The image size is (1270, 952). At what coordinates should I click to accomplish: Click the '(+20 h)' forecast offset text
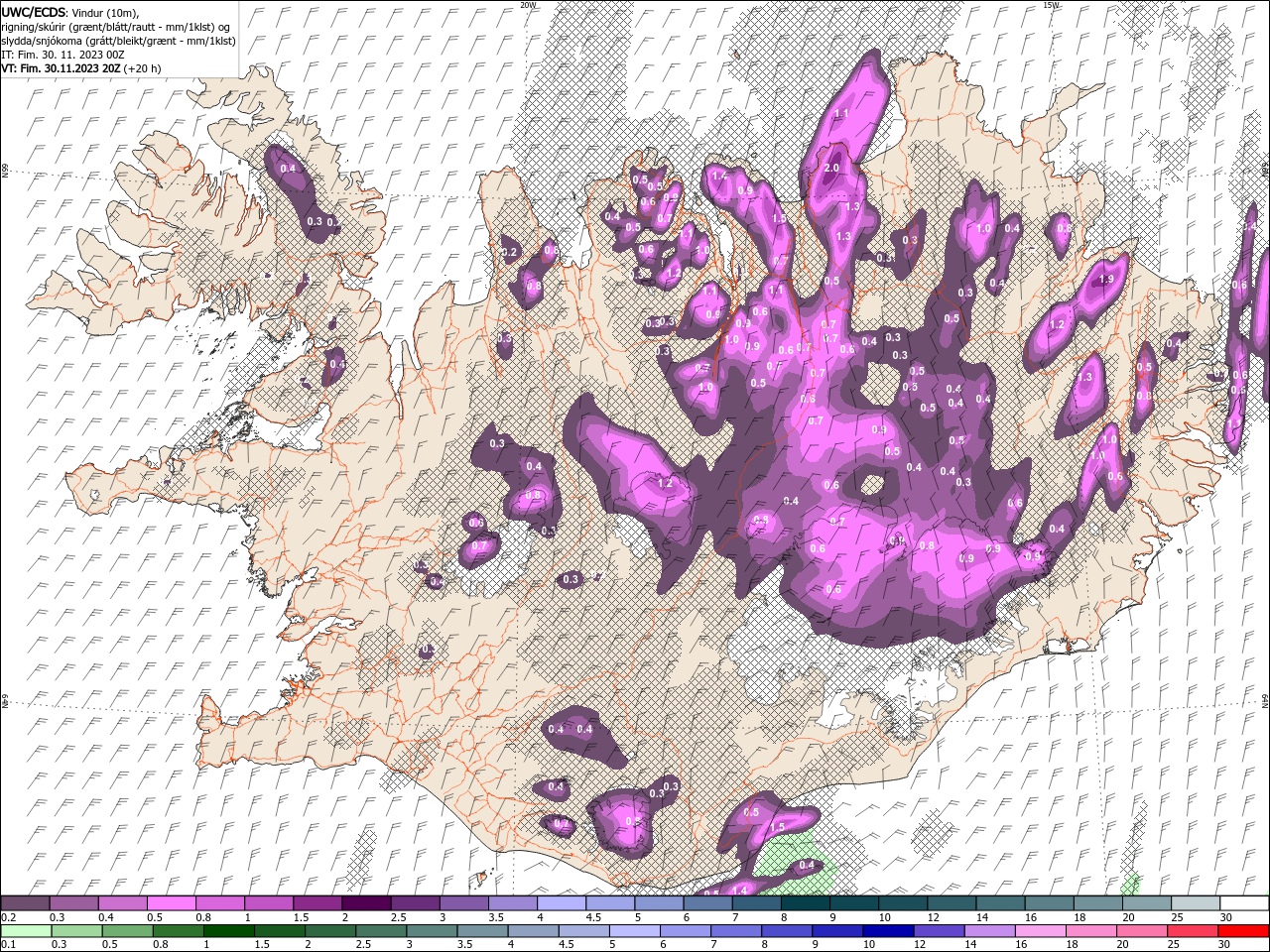coord(142,68)
